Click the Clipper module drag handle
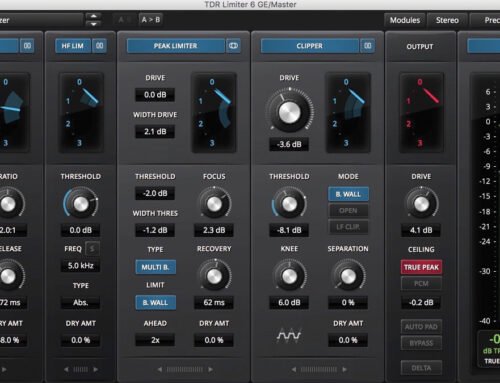 tap(319, 369)
